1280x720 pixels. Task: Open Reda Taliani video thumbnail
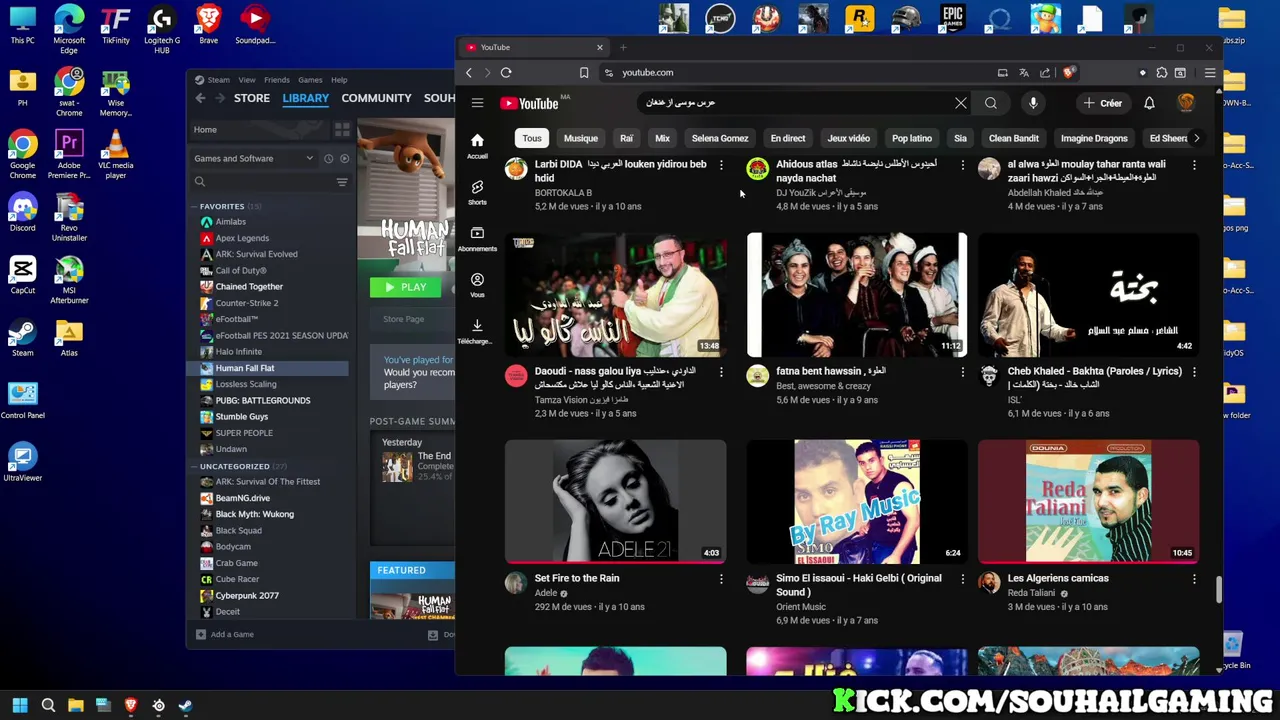click(x=1088, y=501)
